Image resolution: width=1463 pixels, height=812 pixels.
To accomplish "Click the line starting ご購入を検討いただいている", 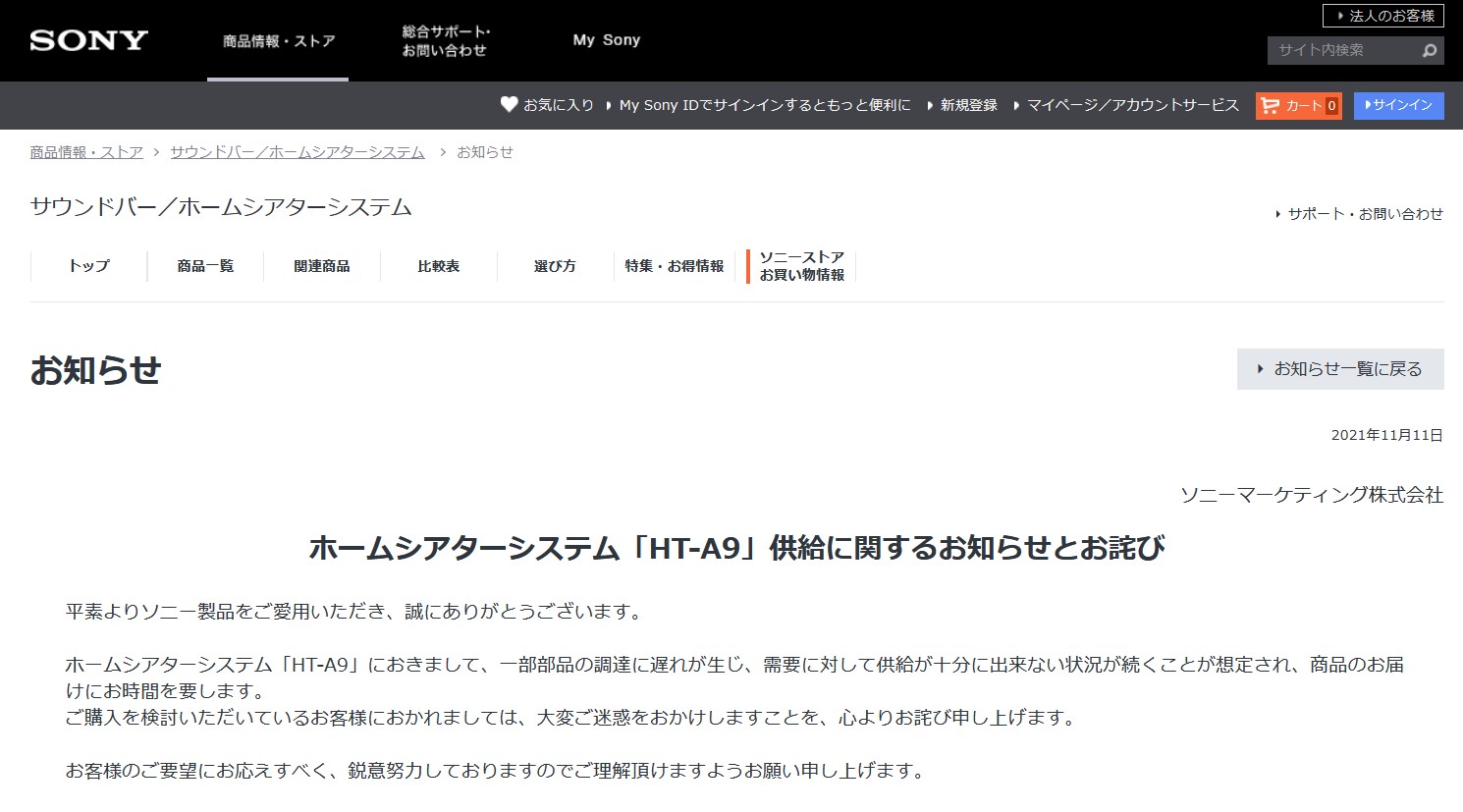I will [x=573, y=718].
